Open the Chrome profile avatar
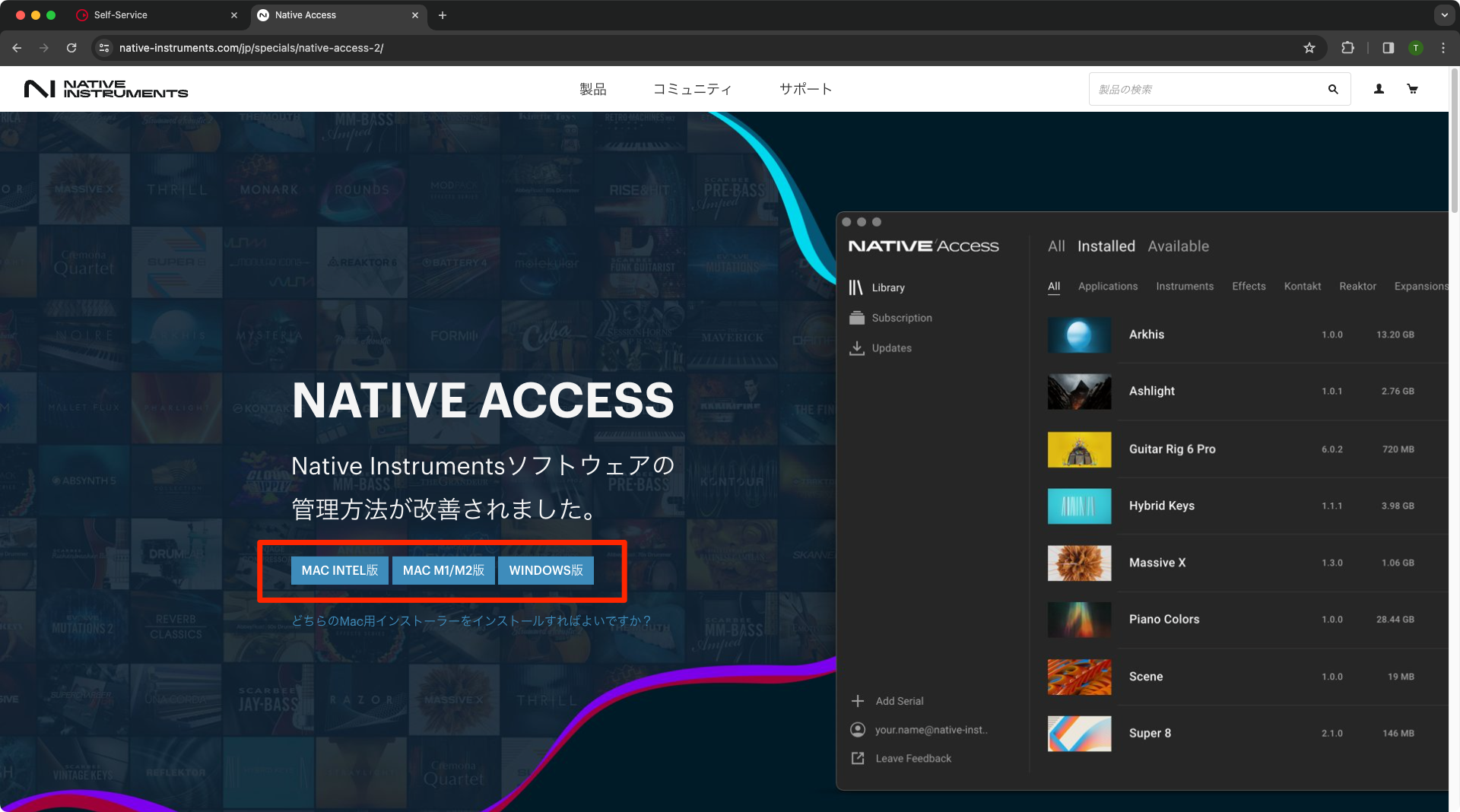This screenshot has width=1460, height=812. 1416,48
